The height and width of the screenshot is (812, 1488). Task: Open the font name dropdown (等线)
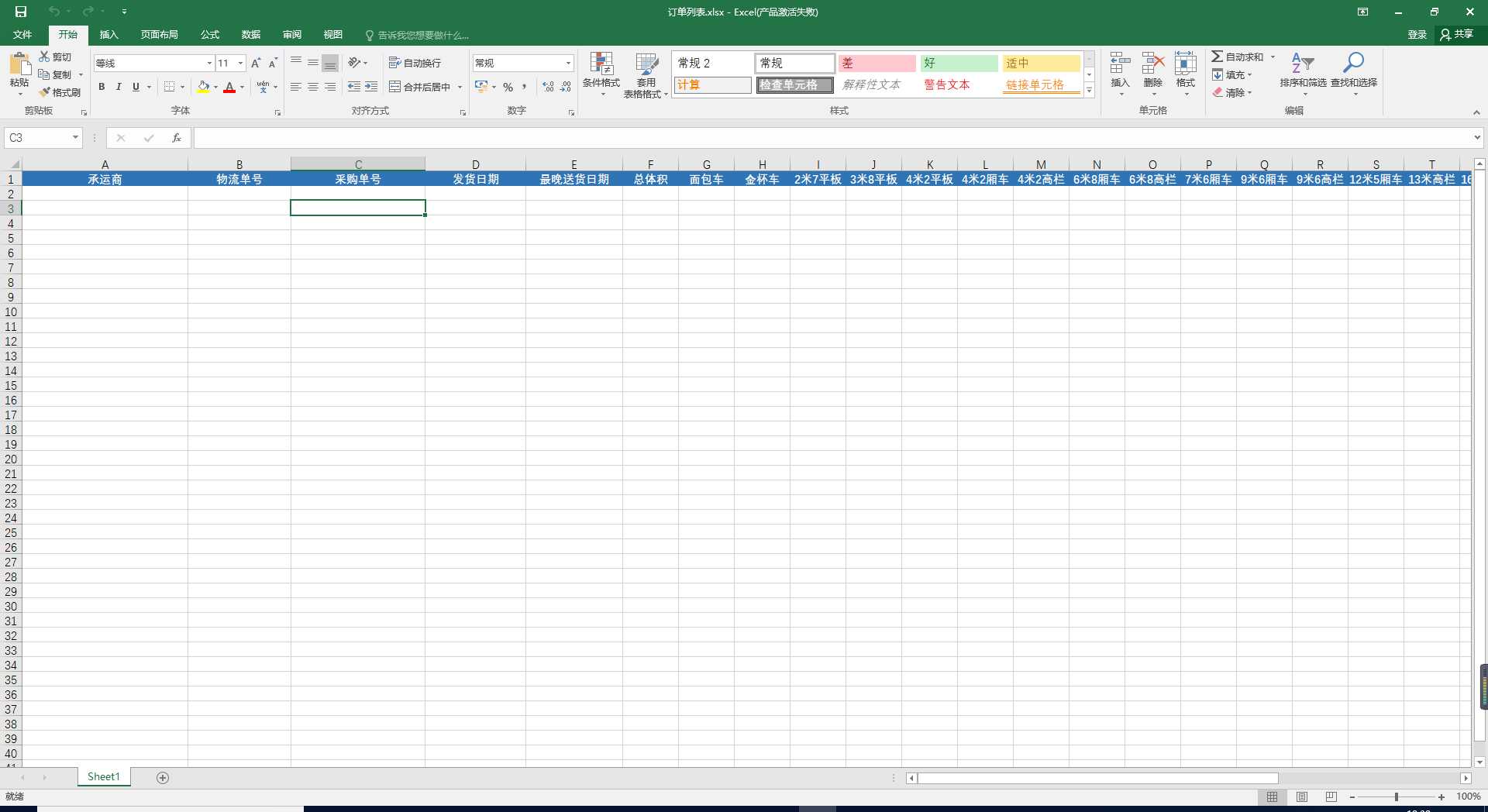point(209,63)
